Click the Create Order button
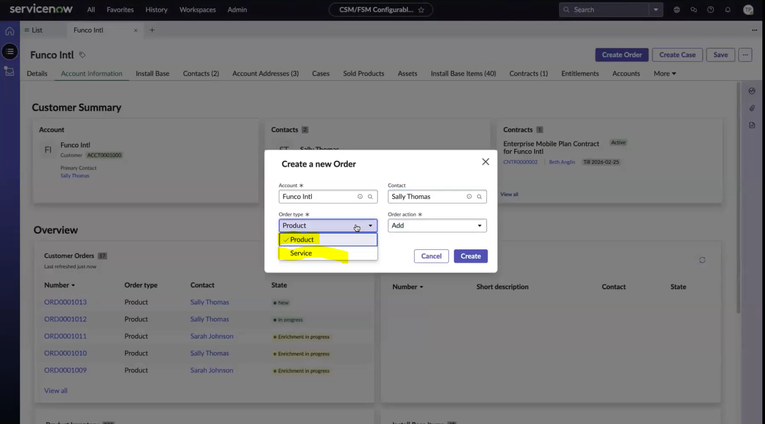Screen dimensions: 765x424 click(622, 55)
